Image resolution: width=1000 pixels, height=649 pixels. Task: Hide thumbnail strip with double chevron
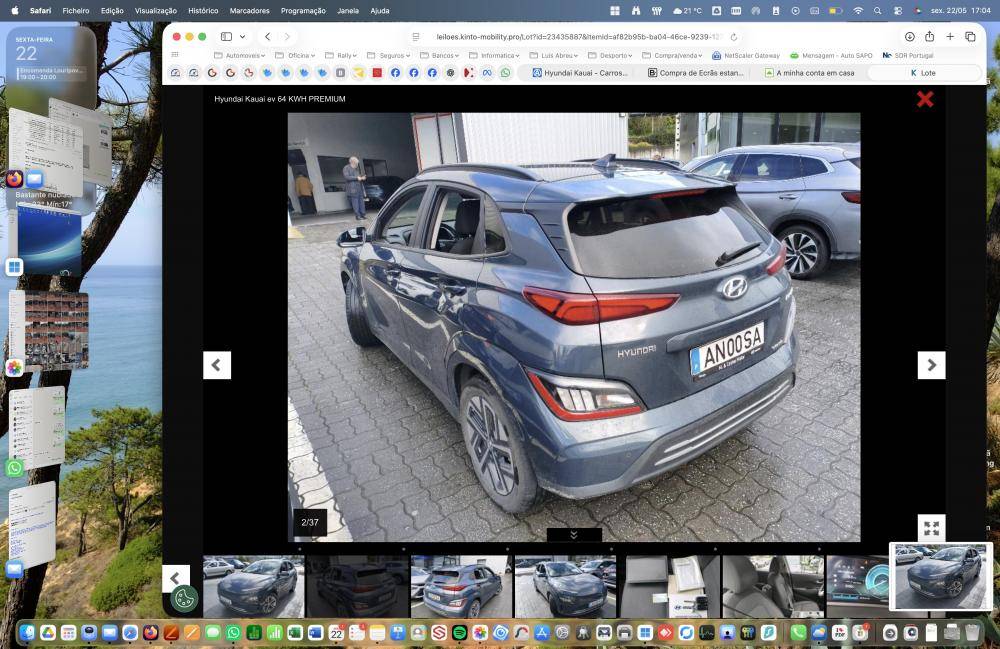pyautogui.click(x=573, y=535)
